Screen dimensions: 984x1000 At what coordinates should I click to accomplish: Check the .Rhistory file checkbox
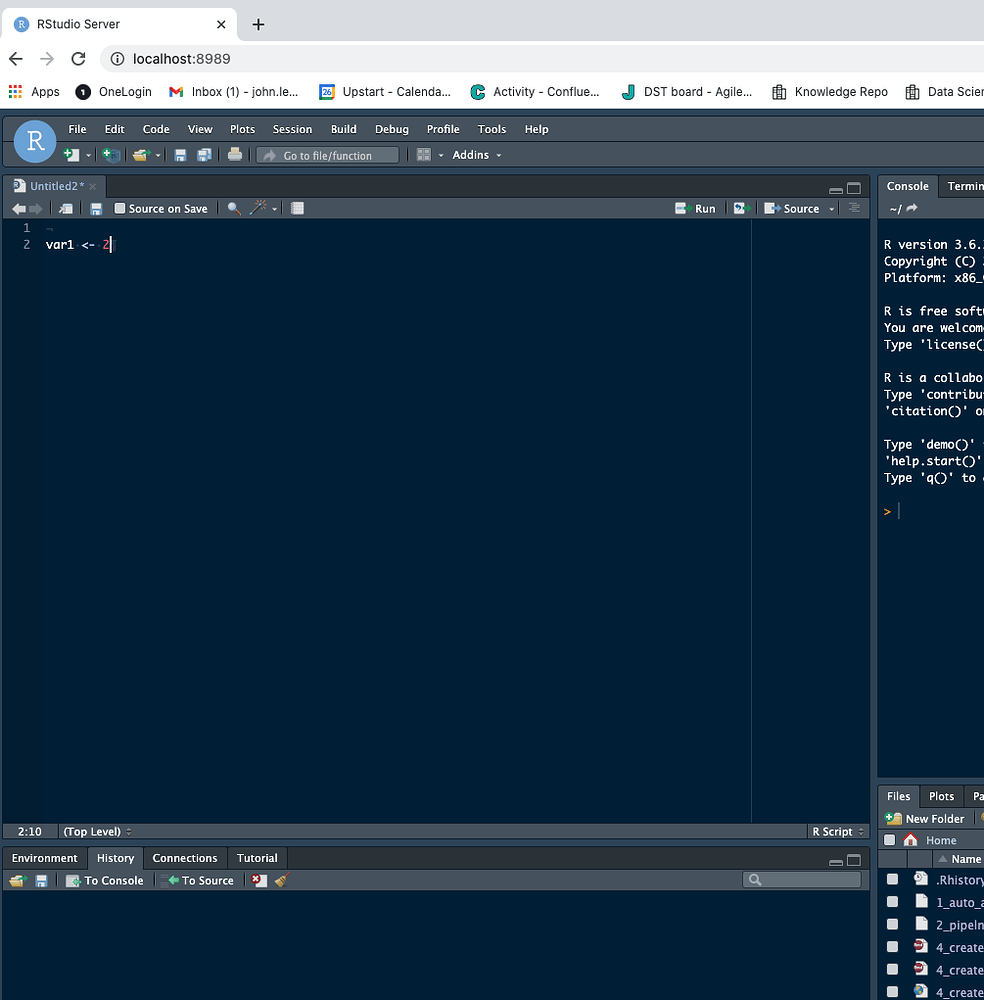click(x=893, y=879)
